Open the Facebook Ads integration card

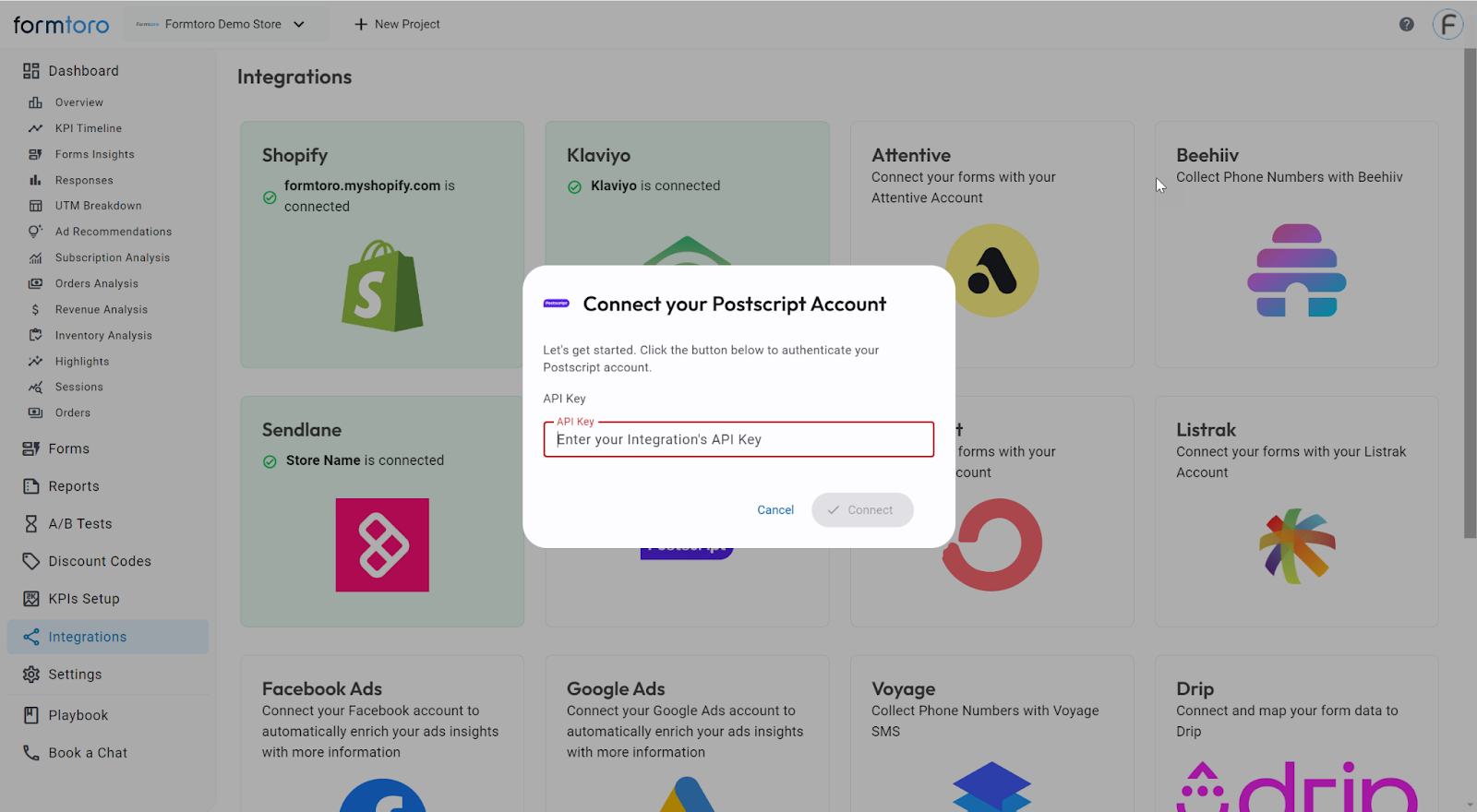pos(382,734)
